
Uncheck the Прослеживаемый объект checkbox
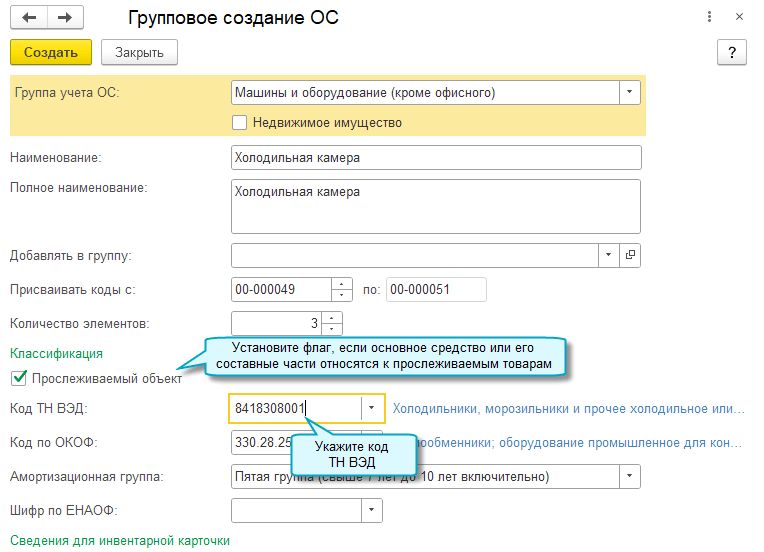pos(18,378)
